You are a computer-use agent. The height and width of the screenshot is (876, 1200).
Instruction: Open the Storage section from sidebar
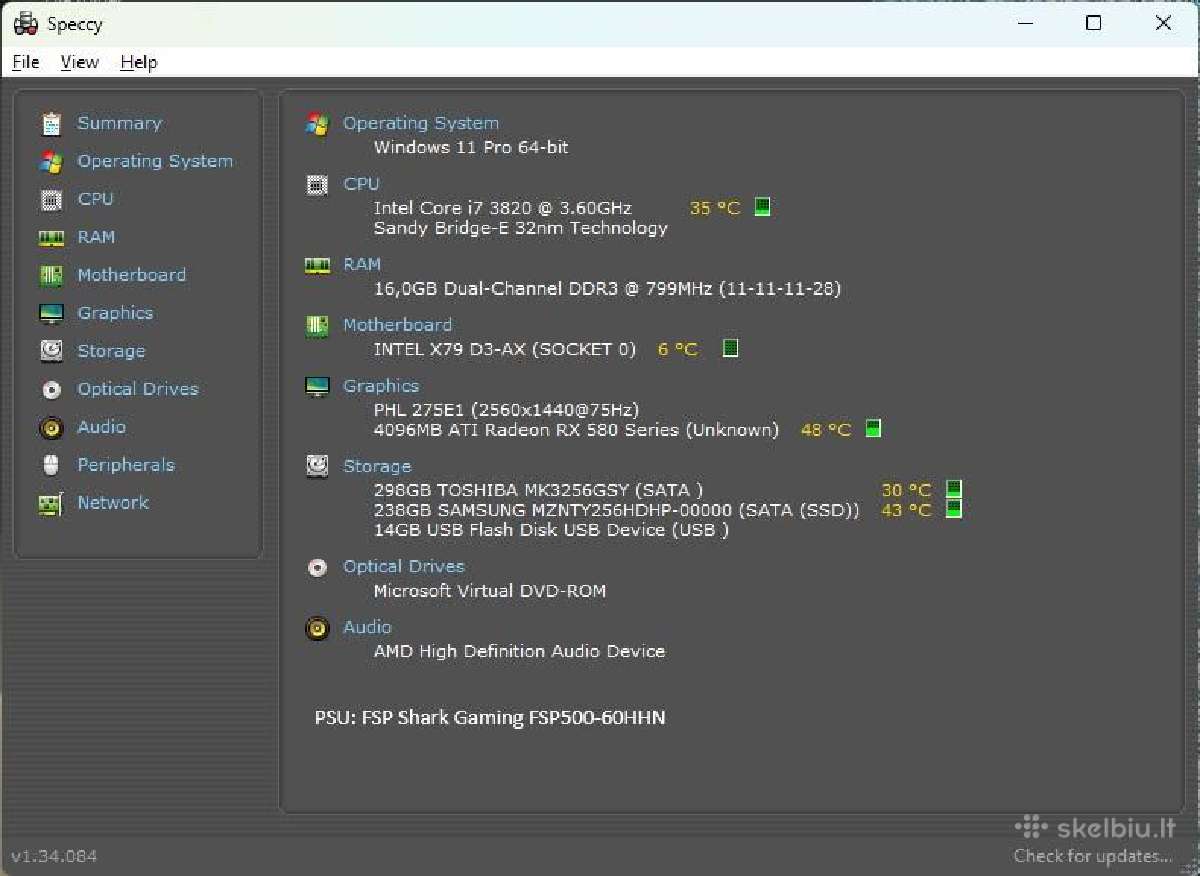click(111, 351)
